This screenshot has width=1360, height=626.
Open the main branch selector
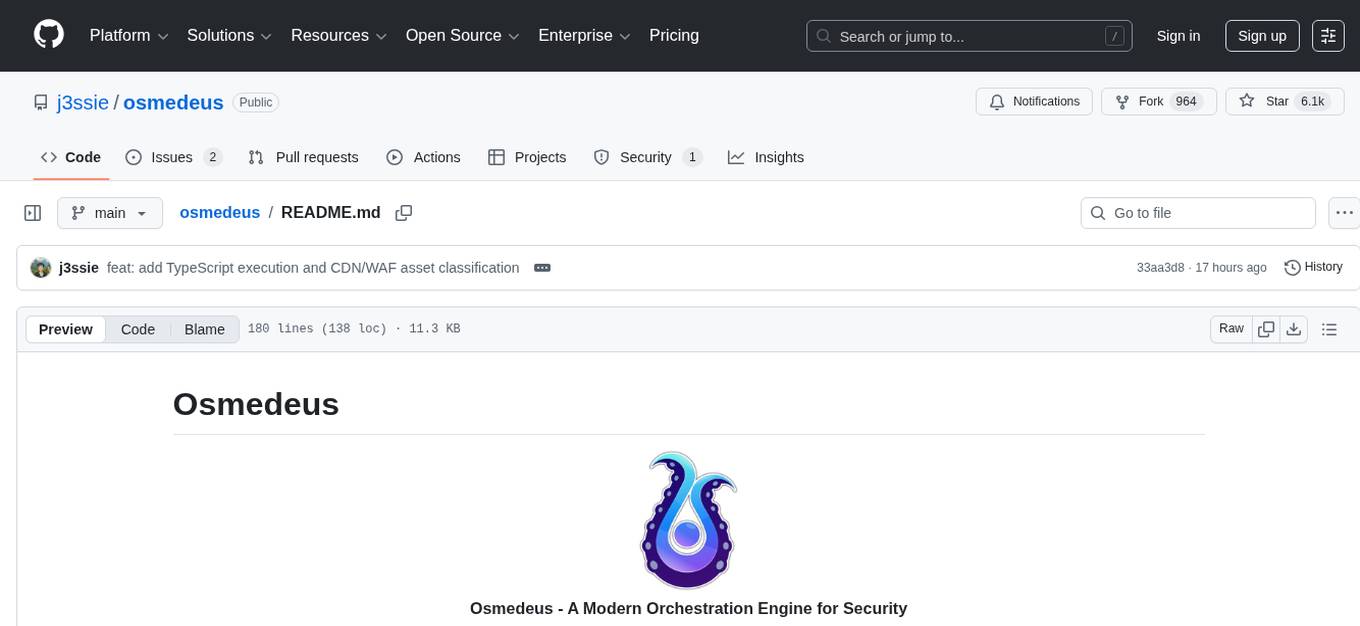pyautogui.click(x=109, y=212)
